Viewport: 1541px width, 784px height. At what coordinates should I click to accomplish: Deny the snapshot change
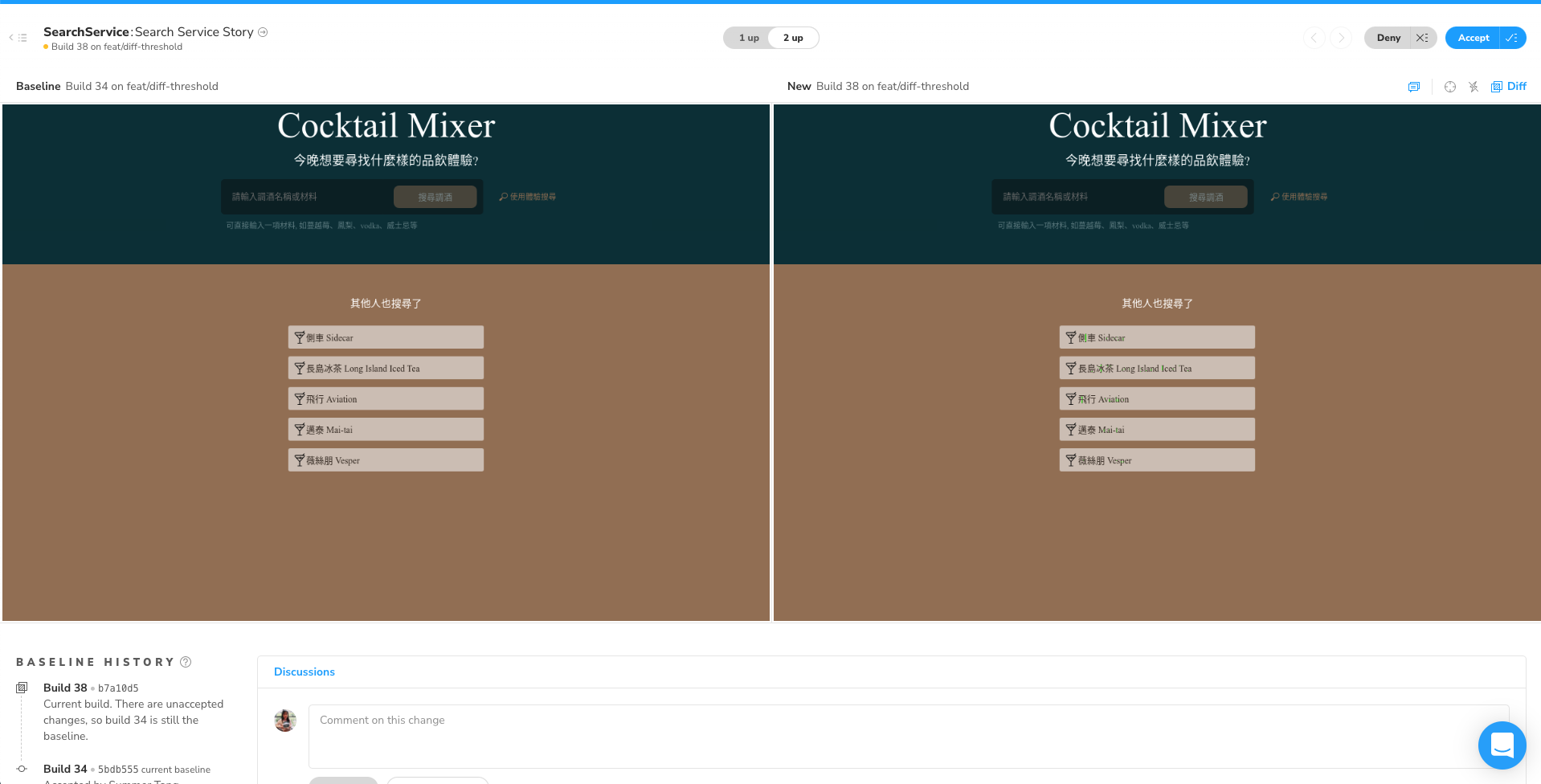click(1388, 38)
